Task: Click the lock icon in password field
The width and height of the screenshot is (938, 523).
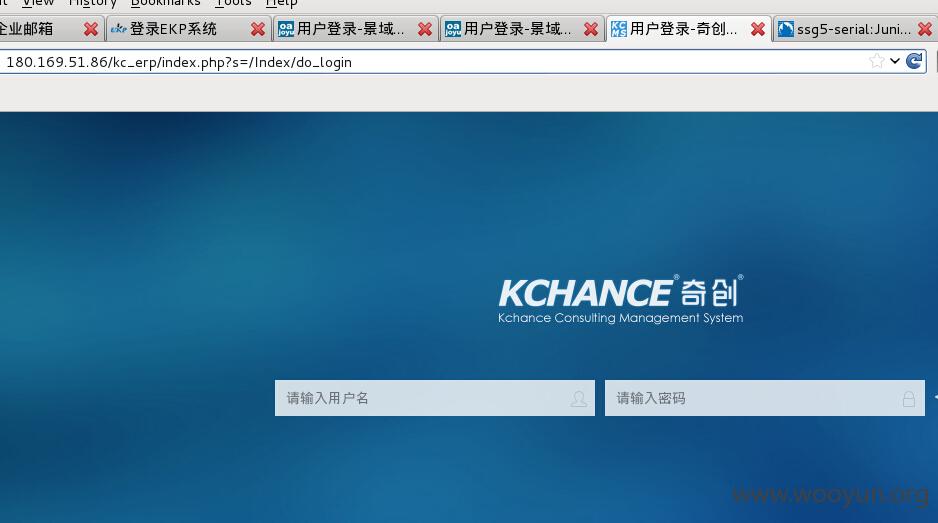Action: click(909, 399)
